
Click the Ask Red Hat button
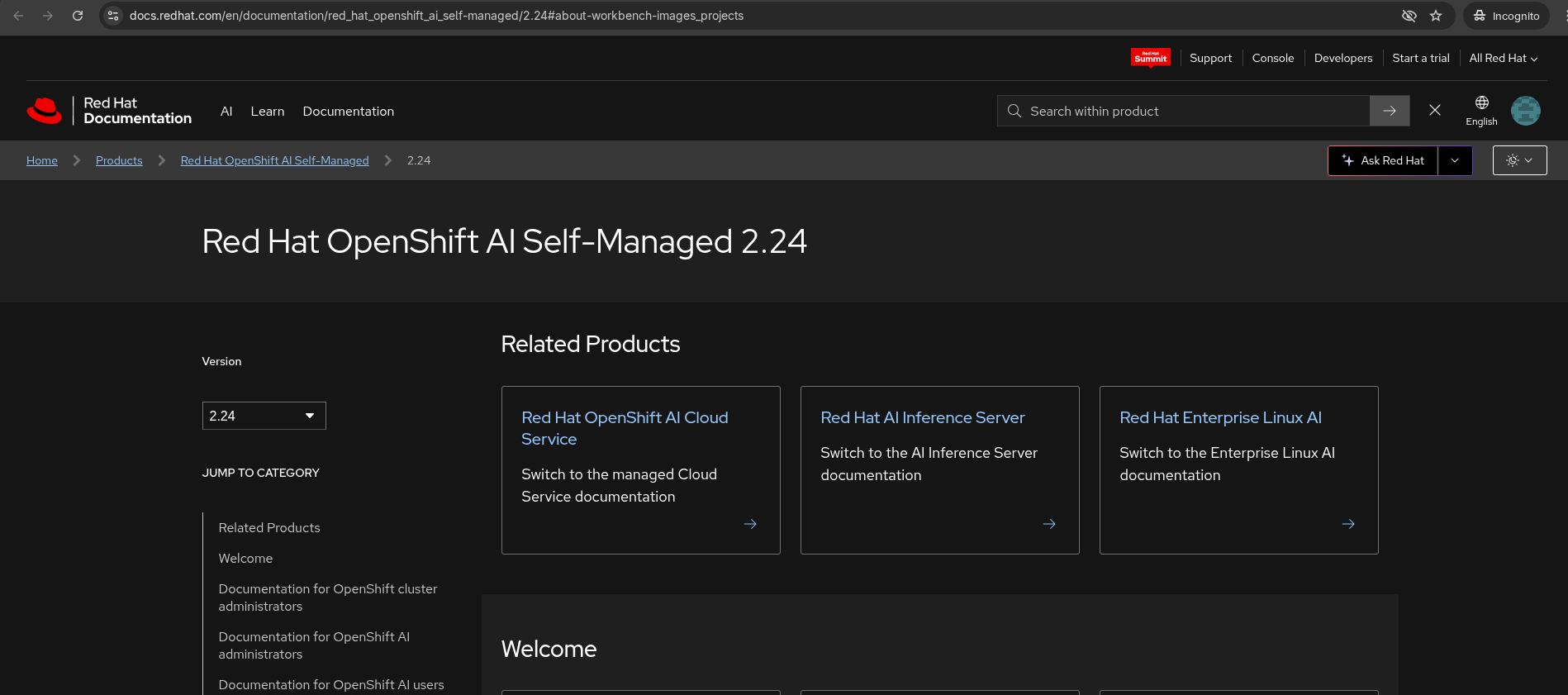pos(1383,160)
